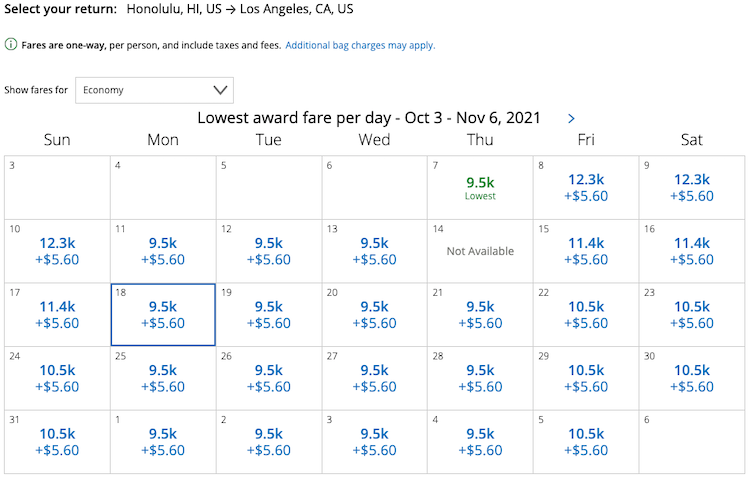
Task: Select Oct 8 fare of 12.3k
Action: click(x=586, y=188)
